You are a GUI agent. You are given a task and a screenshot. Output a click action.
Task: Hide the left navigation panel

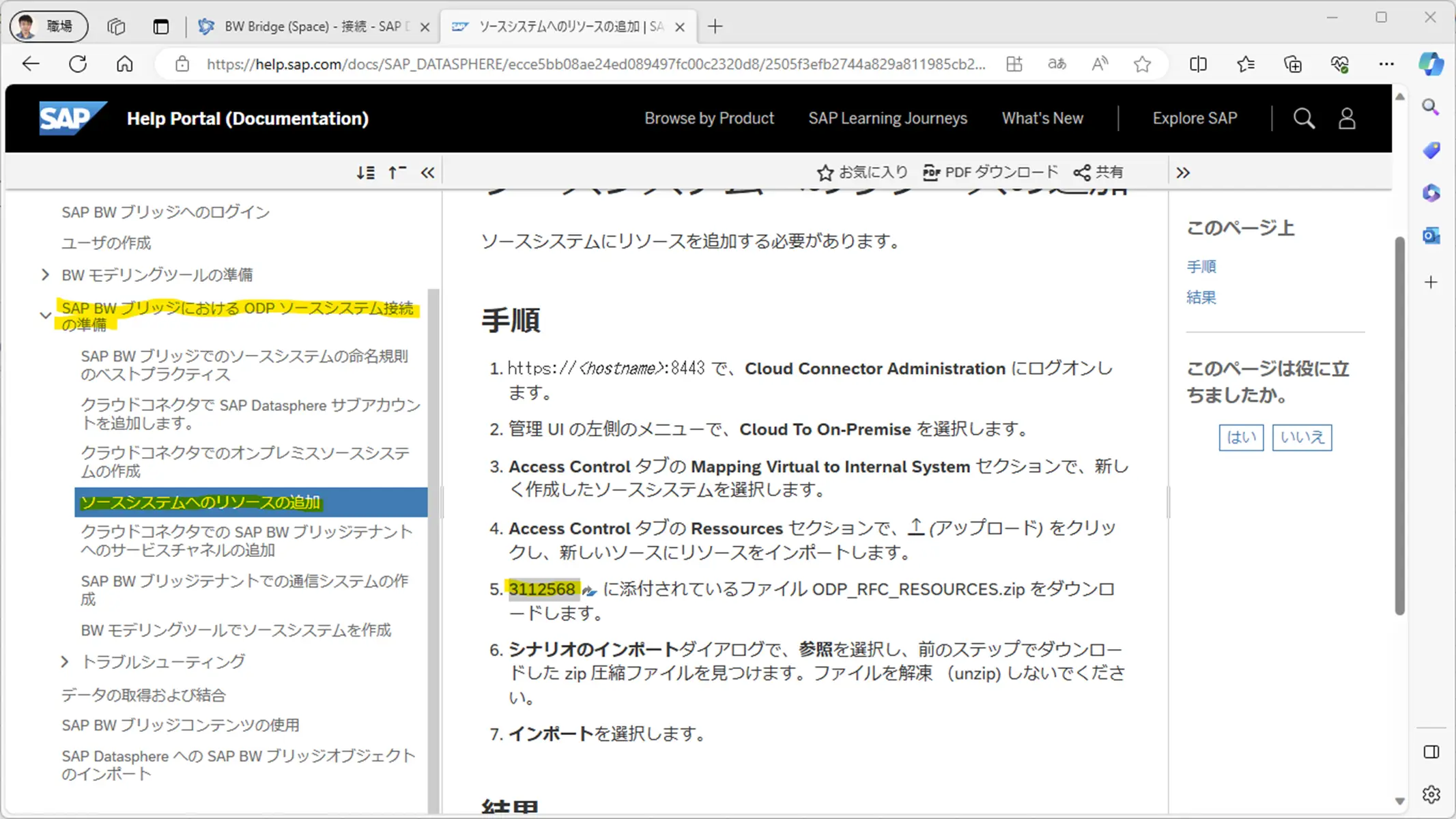428,173
